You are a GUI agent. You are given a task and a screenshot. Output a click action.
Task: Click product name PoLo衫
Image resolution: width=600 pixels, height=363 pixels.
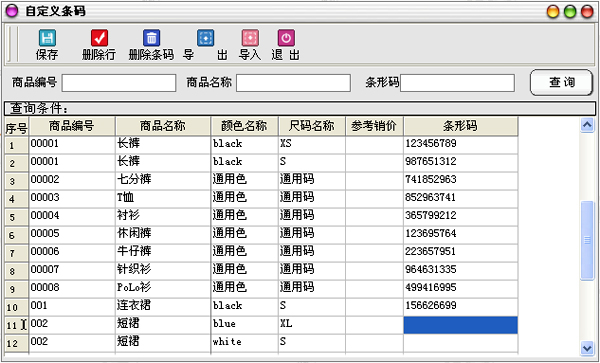pos(134,287)
